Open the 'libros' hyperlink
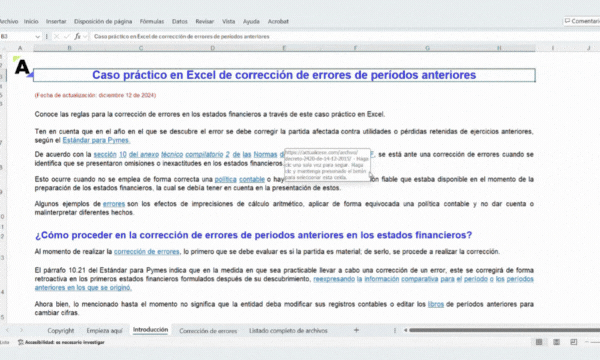Viewport: 600px width, 360px height. click(436, 305)
